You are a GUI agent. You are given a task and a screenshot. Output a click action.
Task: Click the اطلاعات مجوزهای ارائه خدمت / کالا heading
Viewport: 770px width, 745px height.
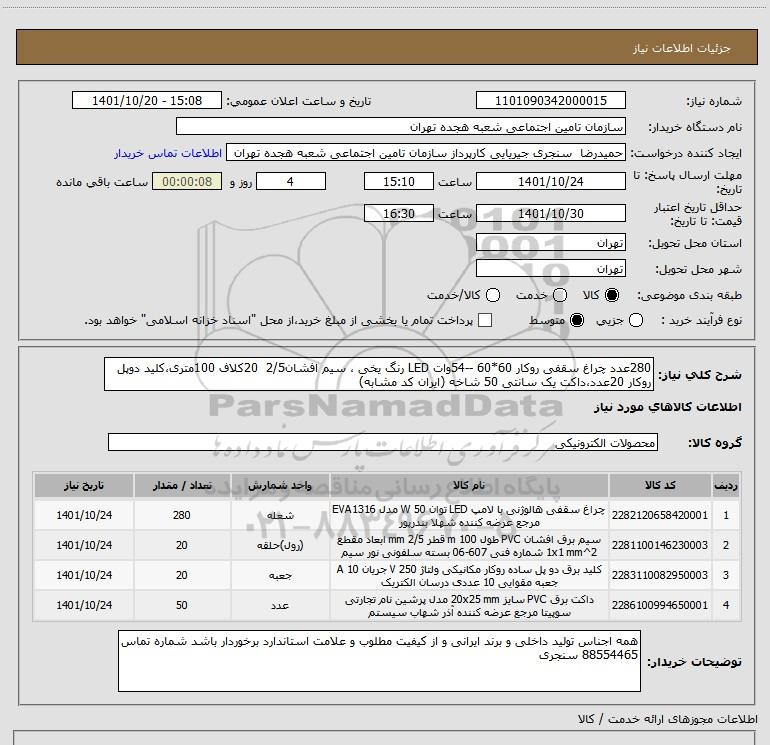(668, 719)
